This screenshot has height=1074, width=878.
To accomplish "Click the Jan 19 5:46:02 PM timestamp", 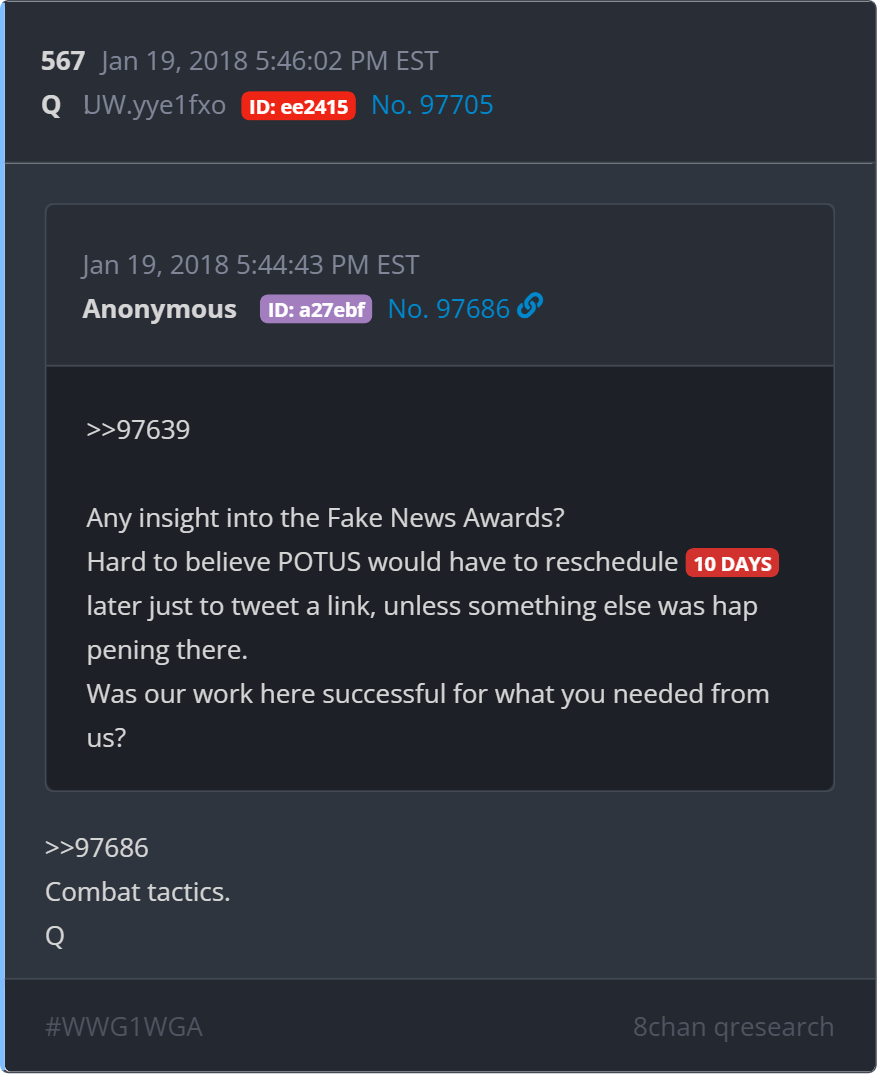I will [269, 61].
